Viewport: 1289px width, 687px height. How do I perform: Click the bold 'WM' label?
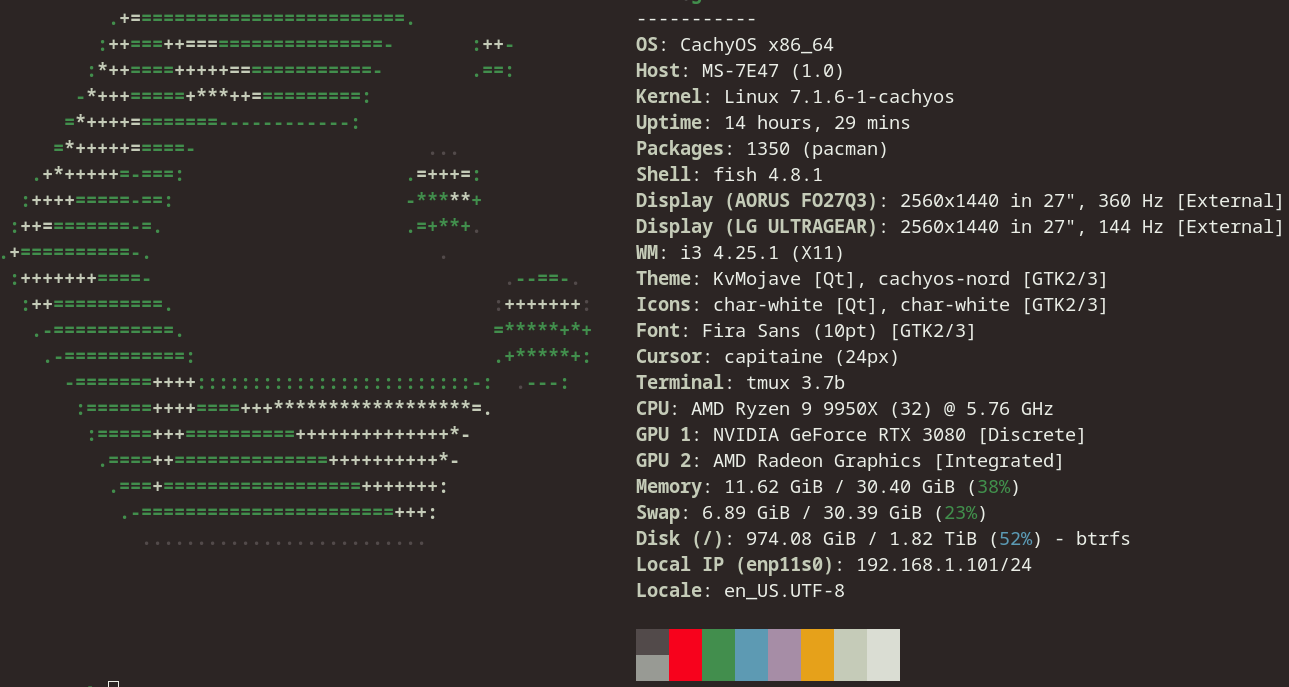click(647, 253)
